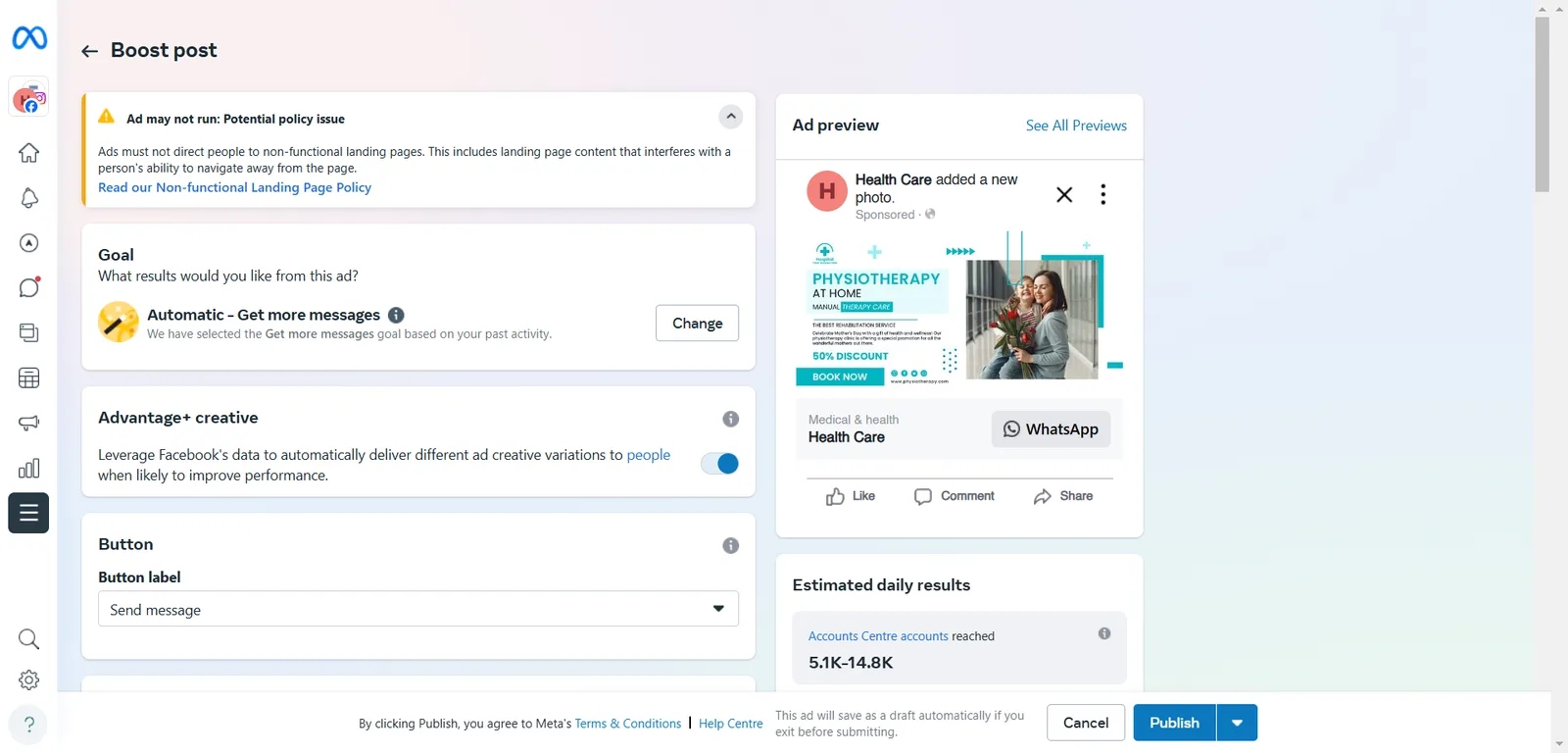Image resolution: width=1568 pixels, height=753 pixels.
Task: Click See All Previews link
Action: pyautogui.click(x=1076, y=125)
